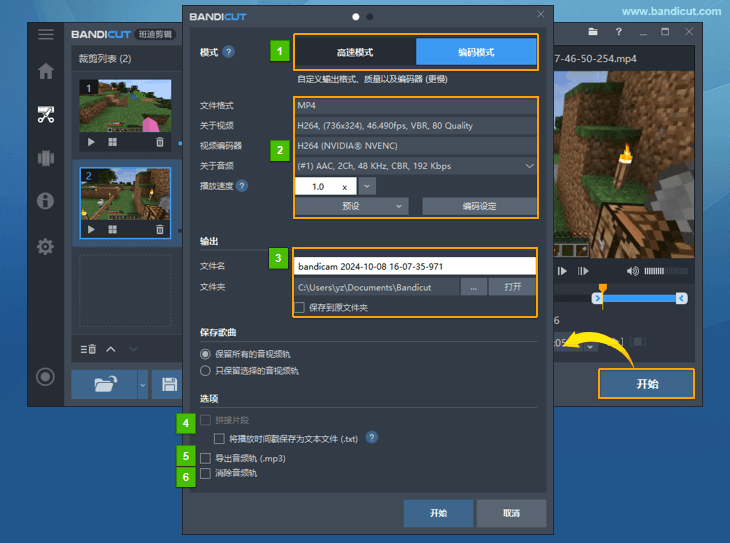This screenshot has width=730, height=543.
Task: Delete segment 2 with its trash icon
Action: coord(160,229)
